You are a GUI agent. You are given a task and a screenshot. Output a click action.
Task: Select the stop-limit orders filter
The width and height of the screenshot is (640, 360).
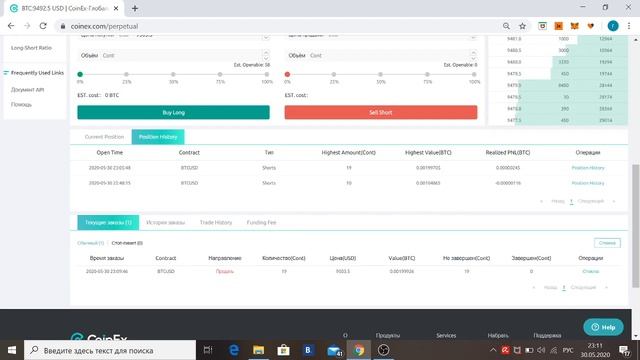click(127, 243)
